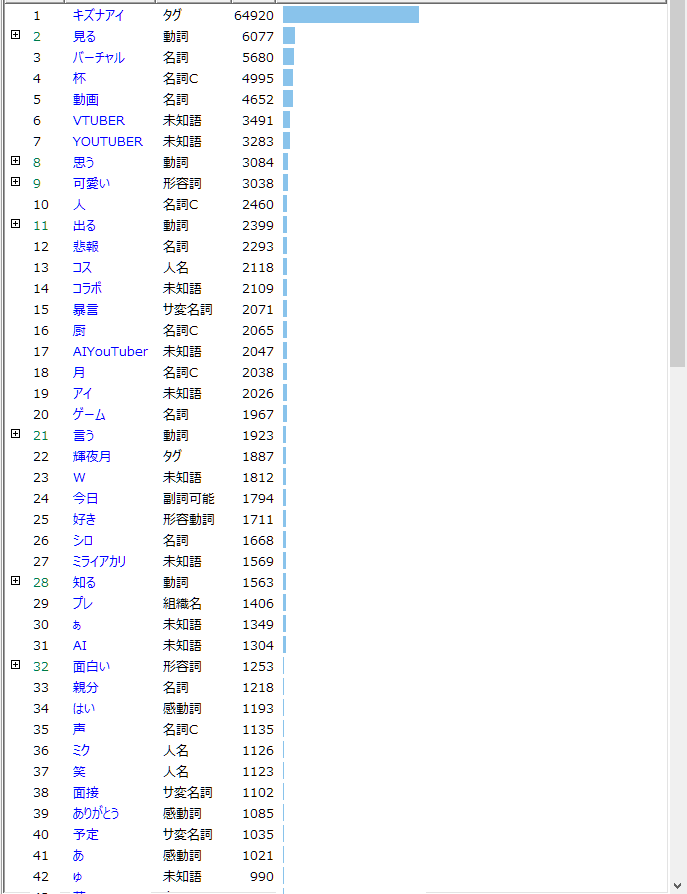Viewport: 687px width, 894px height.
Task: Select the word ゲーム
Action: 89,415
